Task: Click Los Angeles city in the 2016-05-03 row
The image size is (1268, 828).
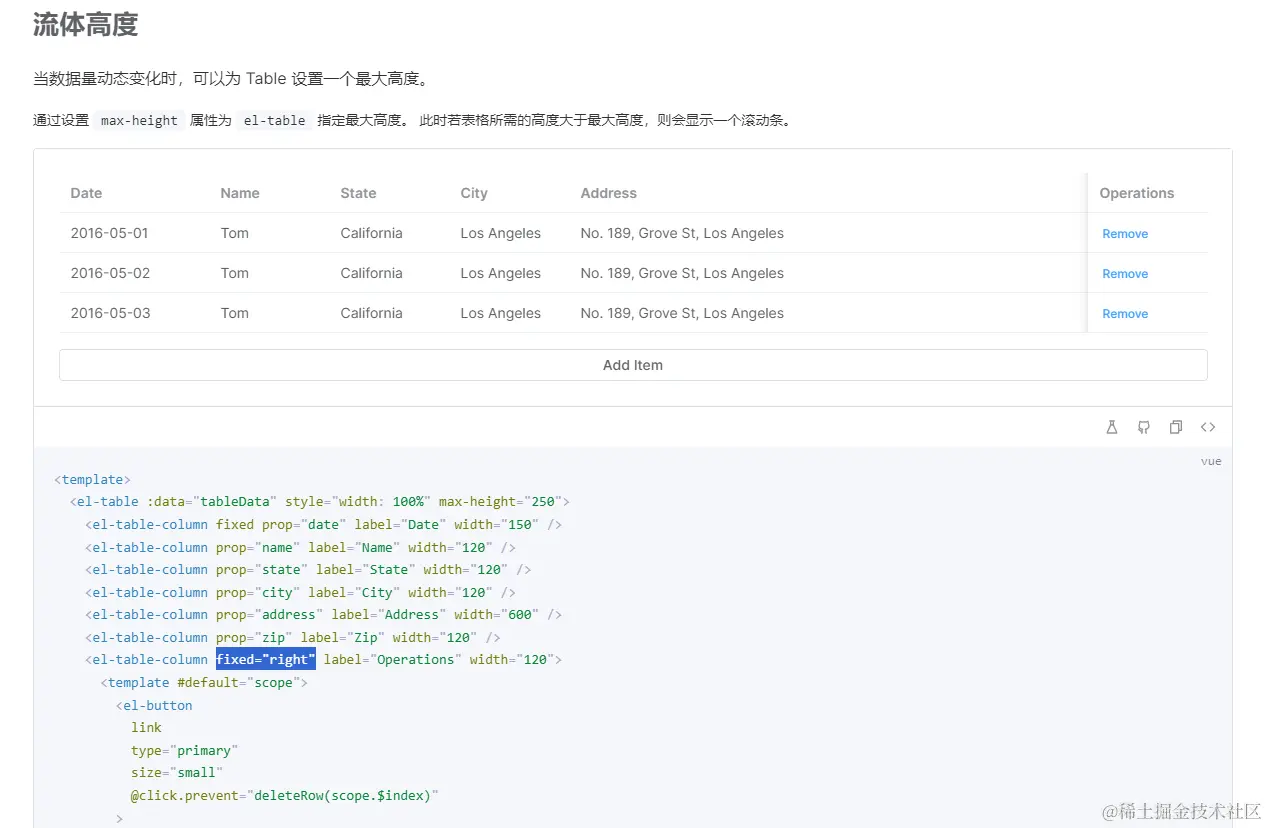Action: (500, 313)
